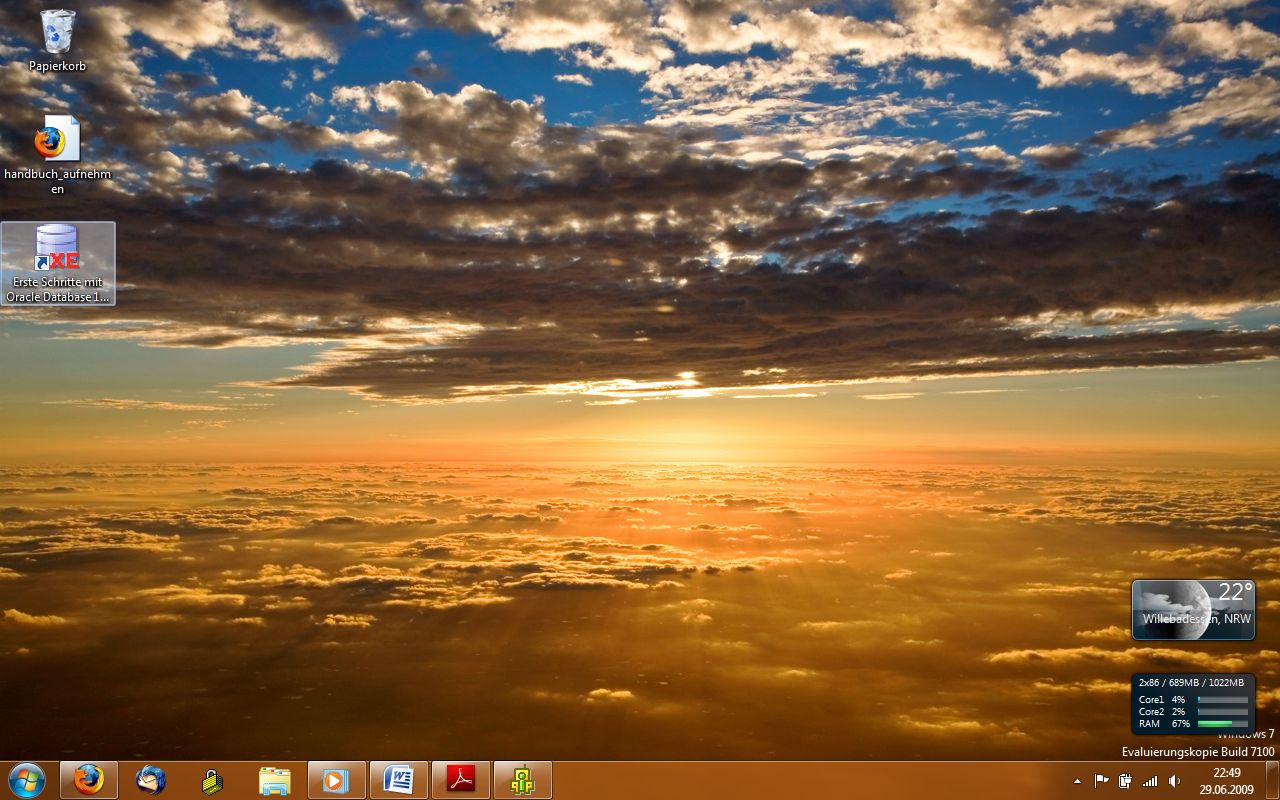Click the power plug tray icon
This screenshot has height=800, width=1280.
pos(1125,781)
